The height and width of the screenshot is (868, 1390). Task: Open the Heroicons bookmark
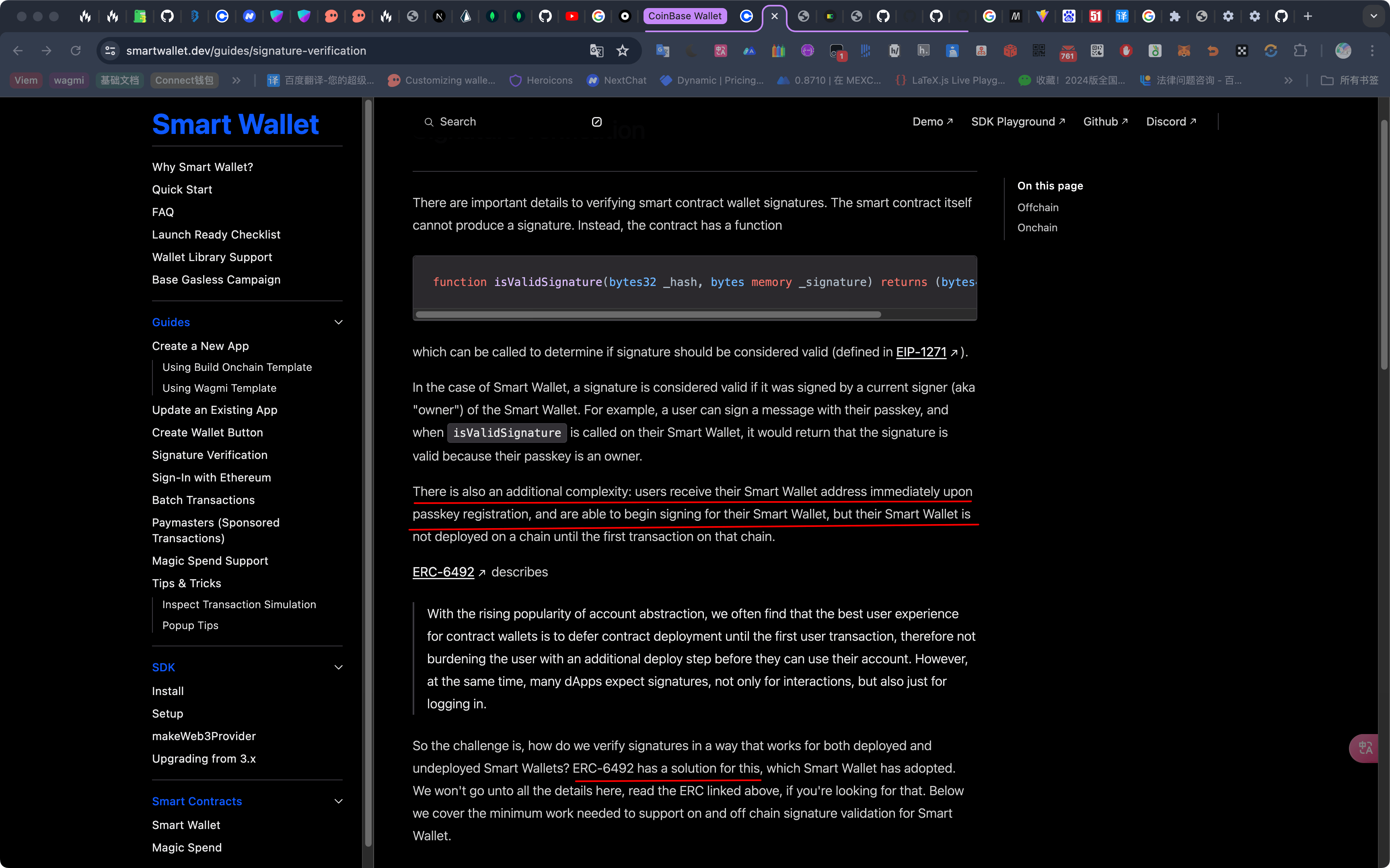point(541,80)
